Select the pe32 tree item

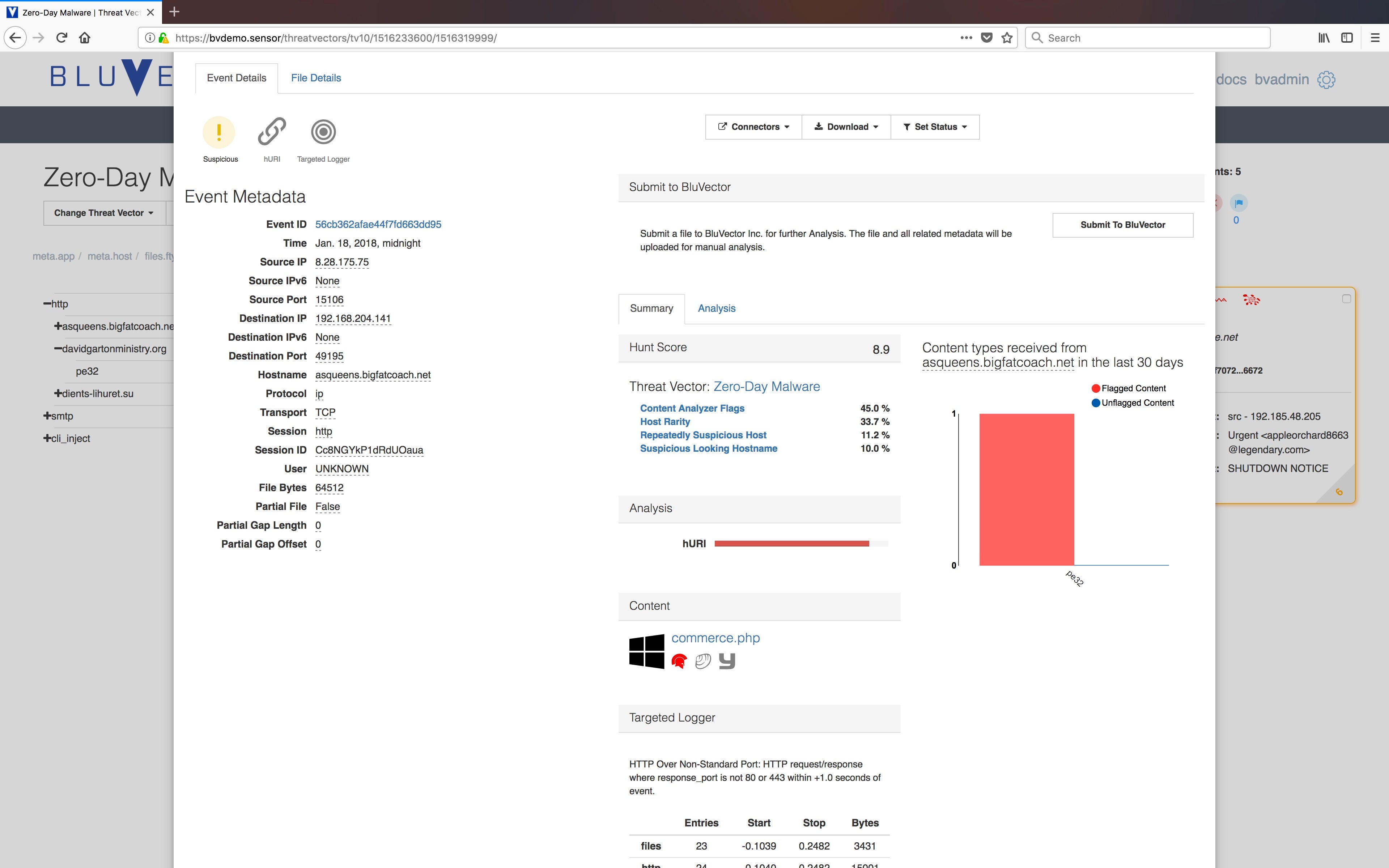point(87,371)
